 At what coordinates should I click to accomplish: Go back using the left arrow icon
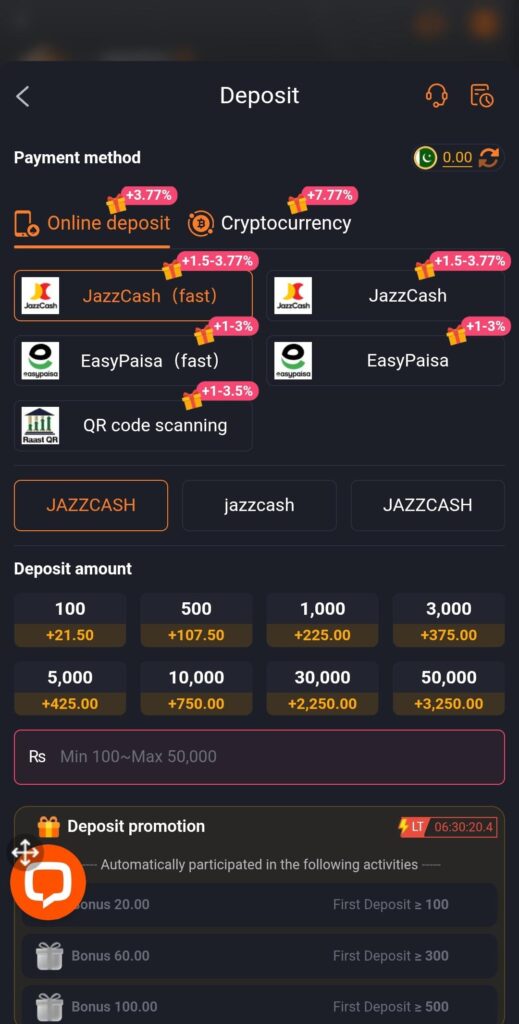click(23, 97)
